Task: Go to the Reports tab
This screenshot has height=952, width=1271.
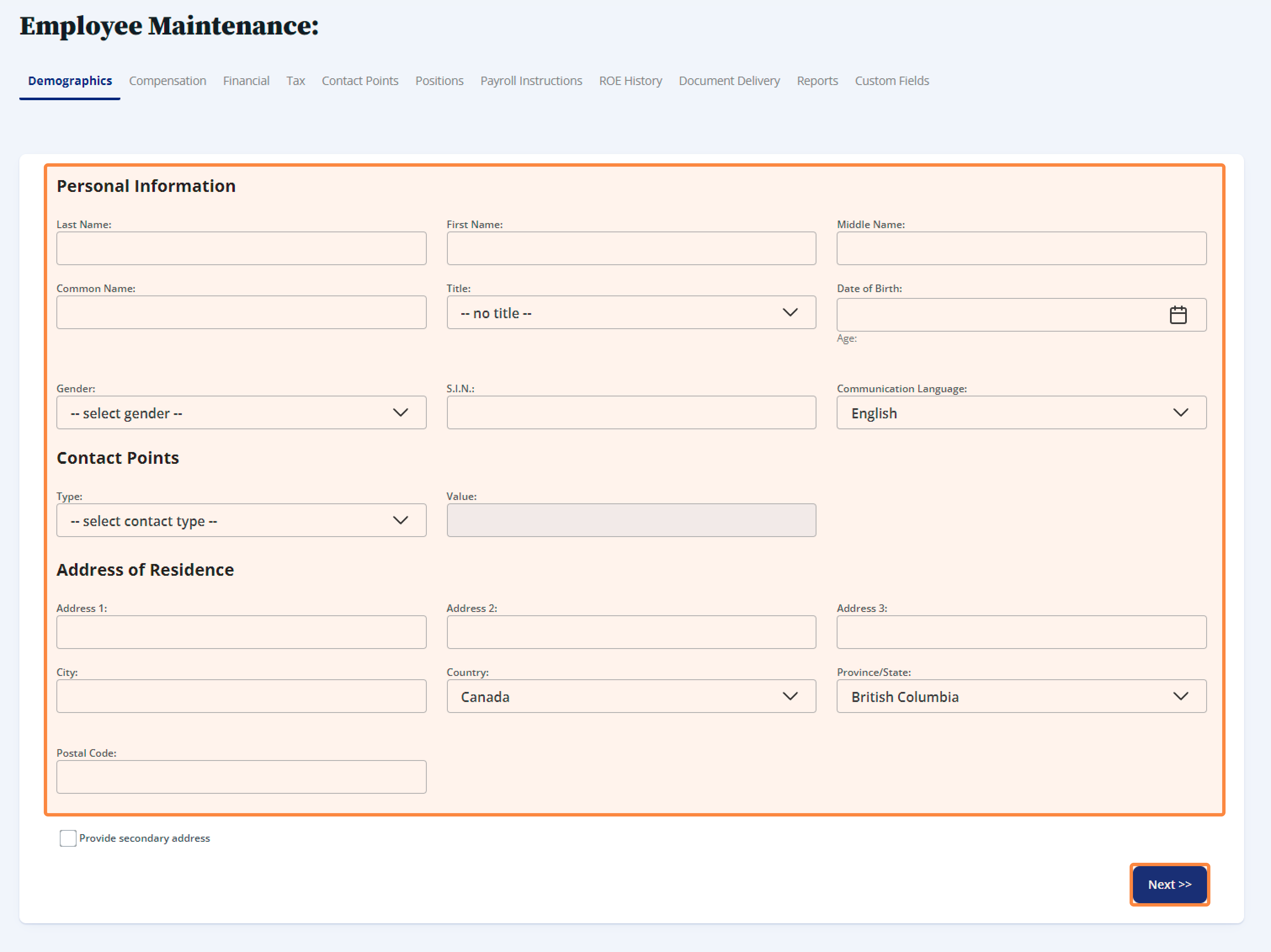Action: (817, 81)
